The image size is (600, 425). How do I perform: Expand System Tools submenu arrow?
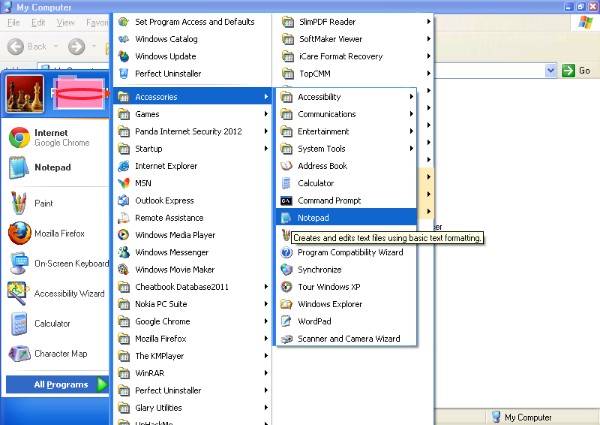coord(411,148)
